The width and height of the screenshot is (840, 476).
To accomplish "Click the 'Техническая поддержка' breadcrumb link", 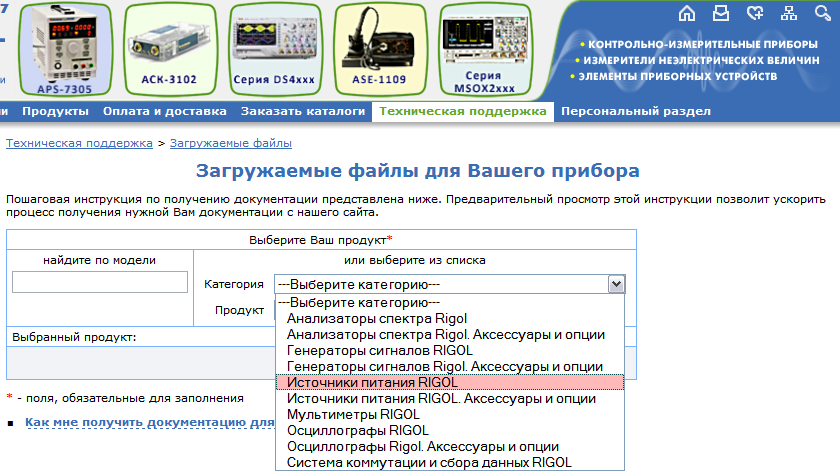I will (x=79, y=144).
